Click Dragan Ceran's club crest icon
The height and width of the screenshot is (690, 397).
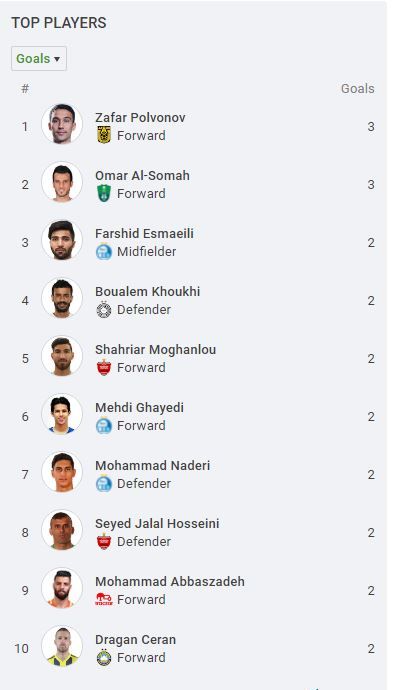tap(104, 657)
